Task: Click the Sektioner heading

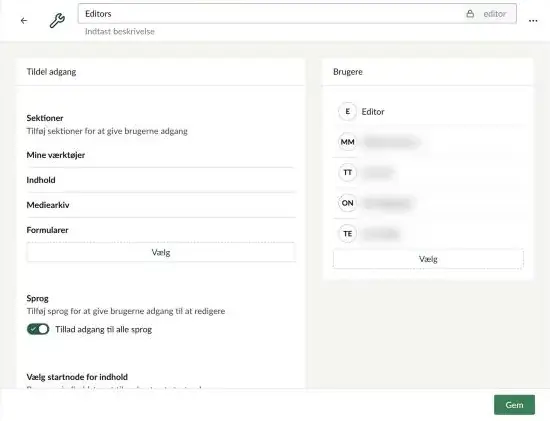Action: point(45,118)
